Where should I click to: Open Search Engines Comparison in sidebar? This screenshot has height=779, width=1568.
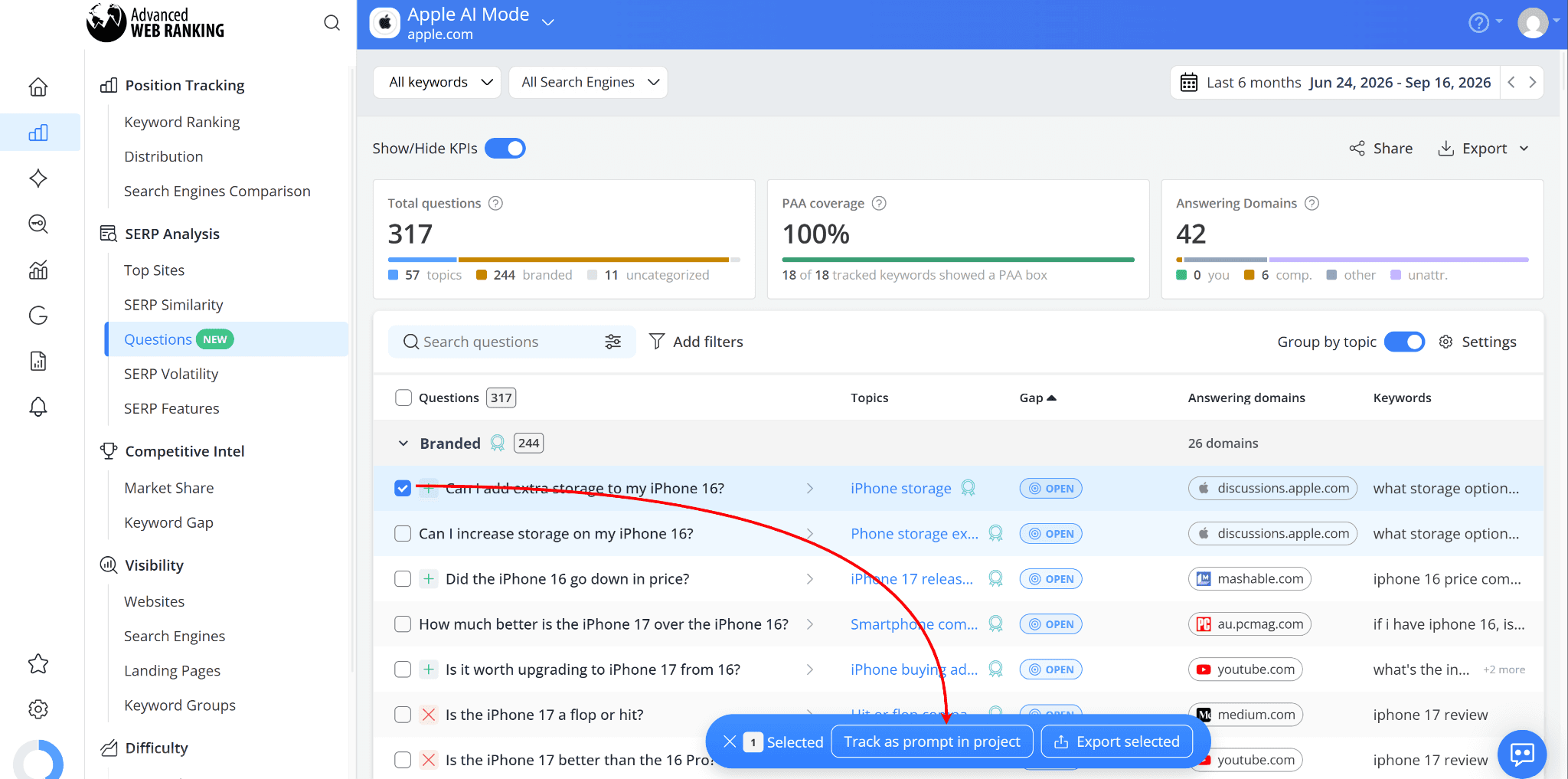[217, 191]
